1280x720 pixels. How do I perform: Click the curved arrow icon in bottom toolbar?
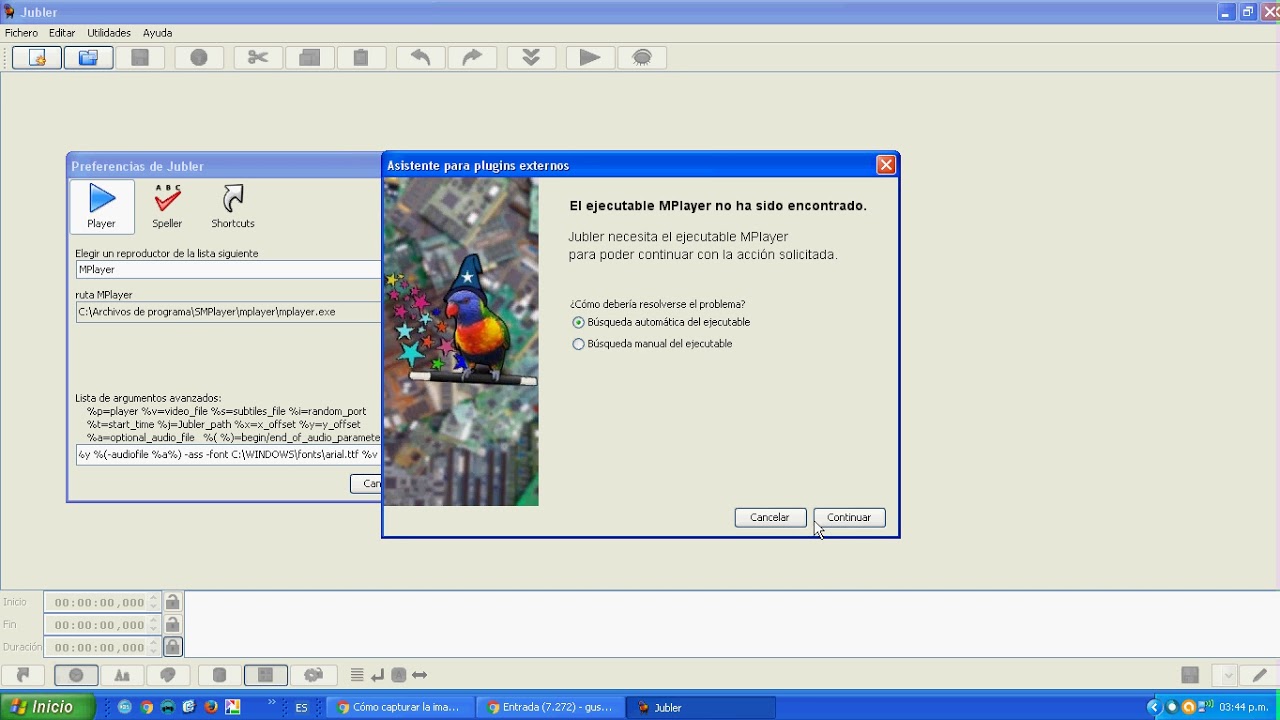(x=24, y=675)
